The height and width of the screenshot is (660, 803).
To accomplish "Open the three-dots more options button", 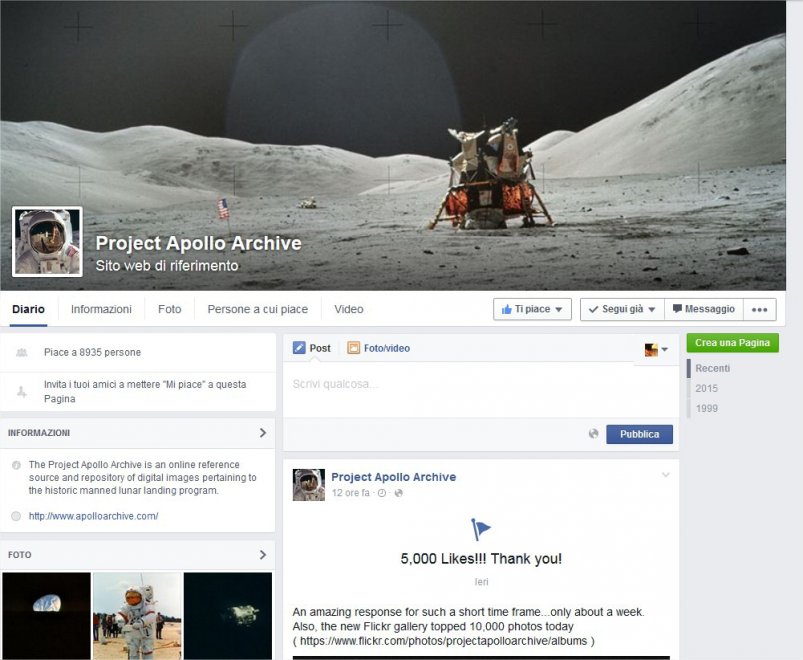I will 759,309.
